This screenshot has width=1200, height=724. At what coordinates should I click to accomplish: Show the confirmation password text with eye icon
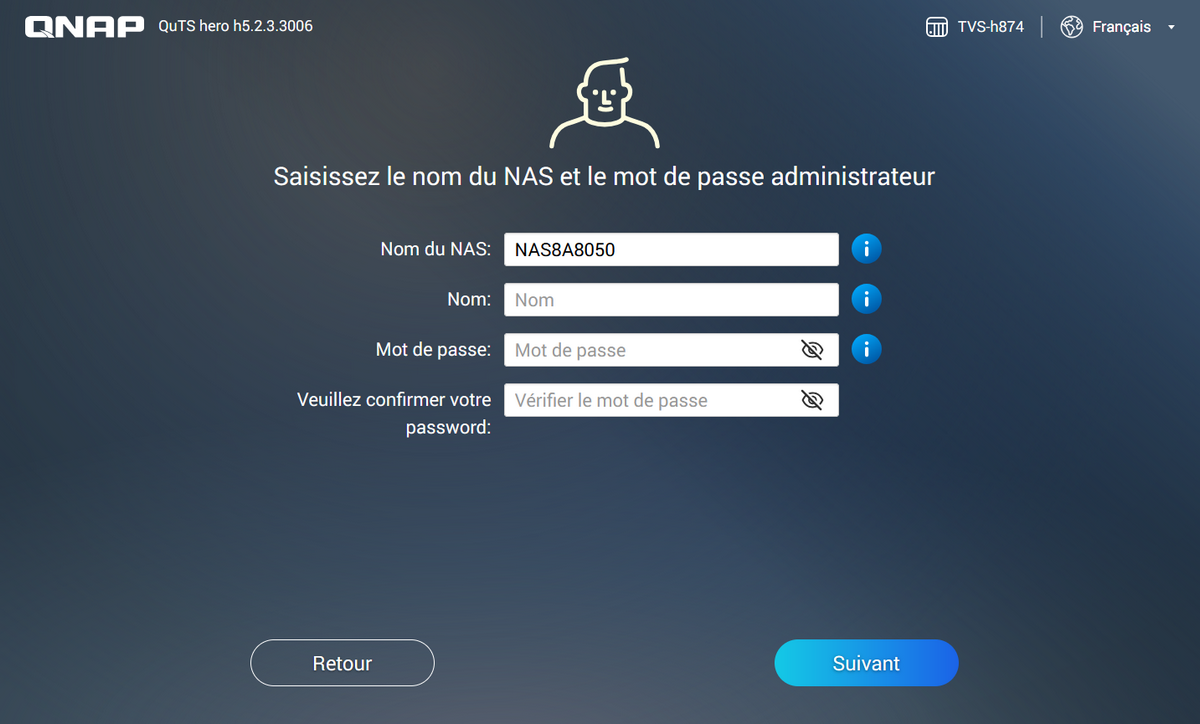pyautogui.click(x=812, y=400)
